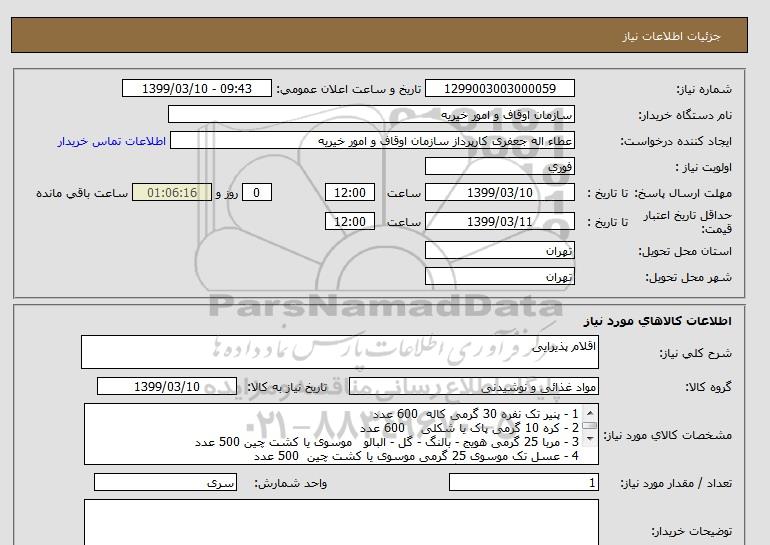Click the need number field 1299003003000059
The width and height of the screenshot is (770, 545).
[499, 89]
